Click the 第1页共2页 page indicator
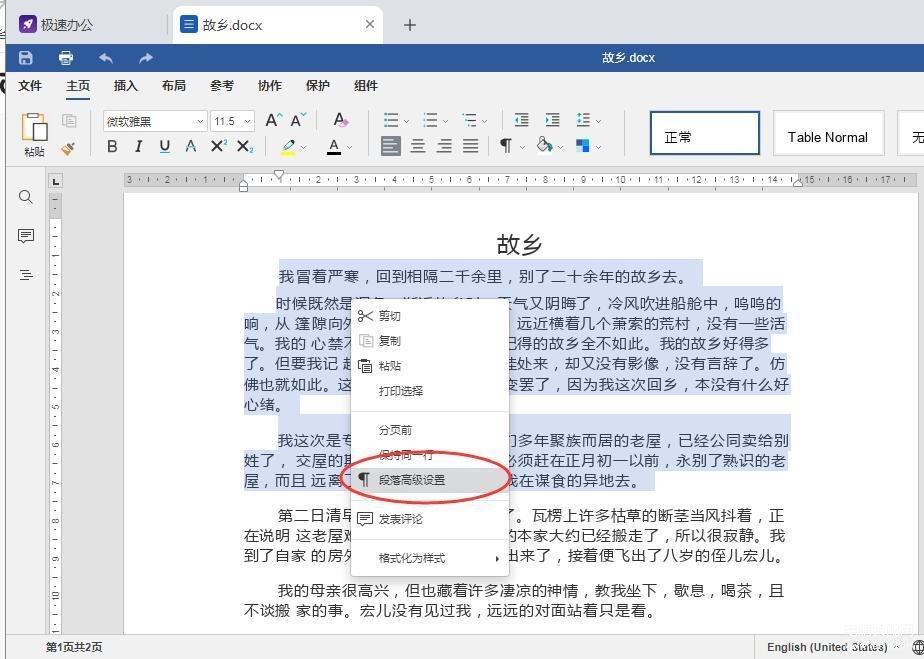Image resolution: width=924 pixels, height=659 pixels. [x=74, y=647]
